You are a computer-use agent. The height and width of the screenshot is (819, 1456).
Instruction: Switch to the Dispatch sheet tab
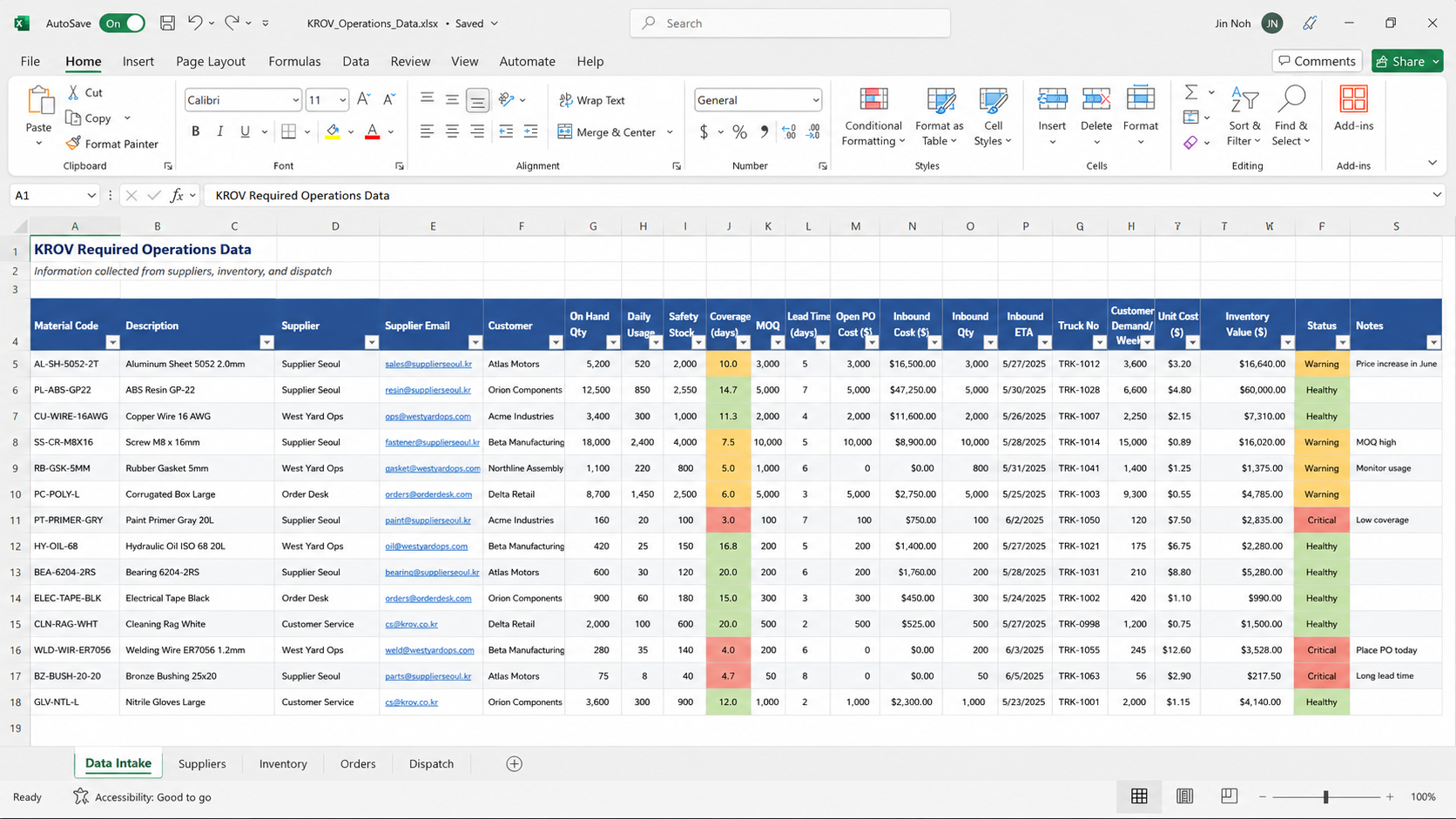pyautogui.click(x=431, y=763)
